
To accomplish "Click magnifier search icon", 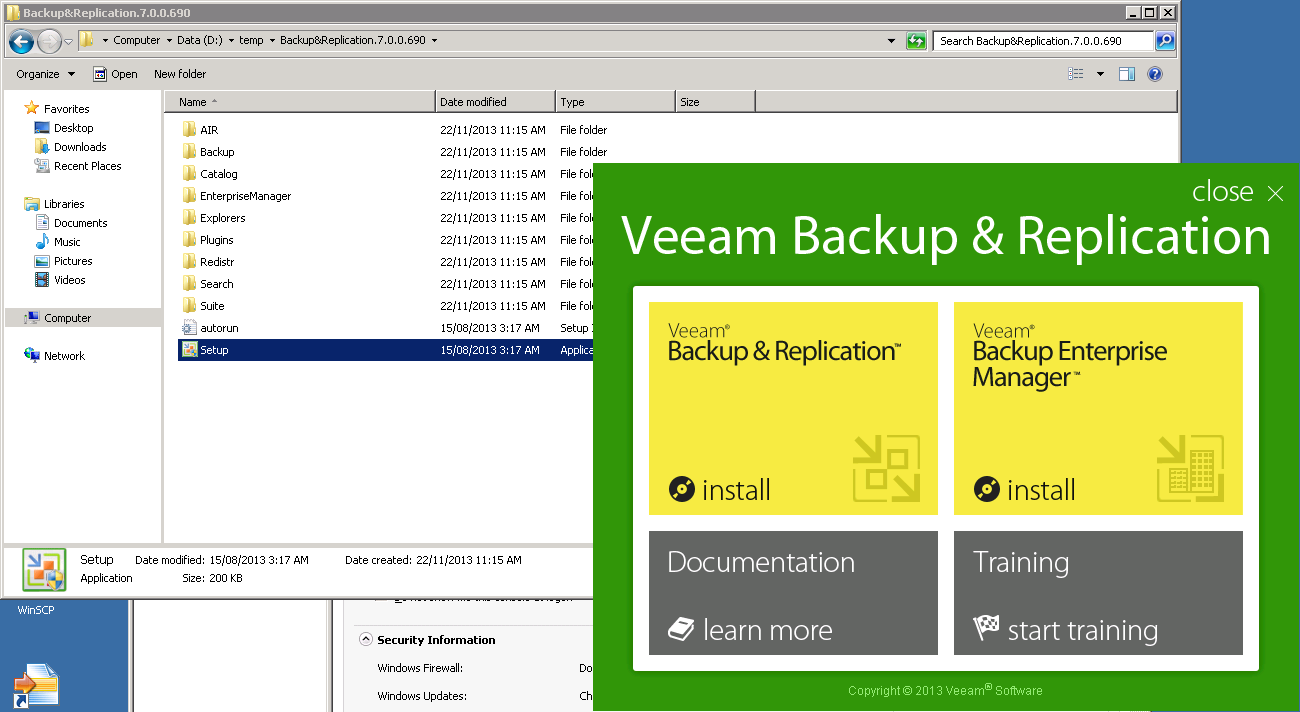I will [1165, 41].
